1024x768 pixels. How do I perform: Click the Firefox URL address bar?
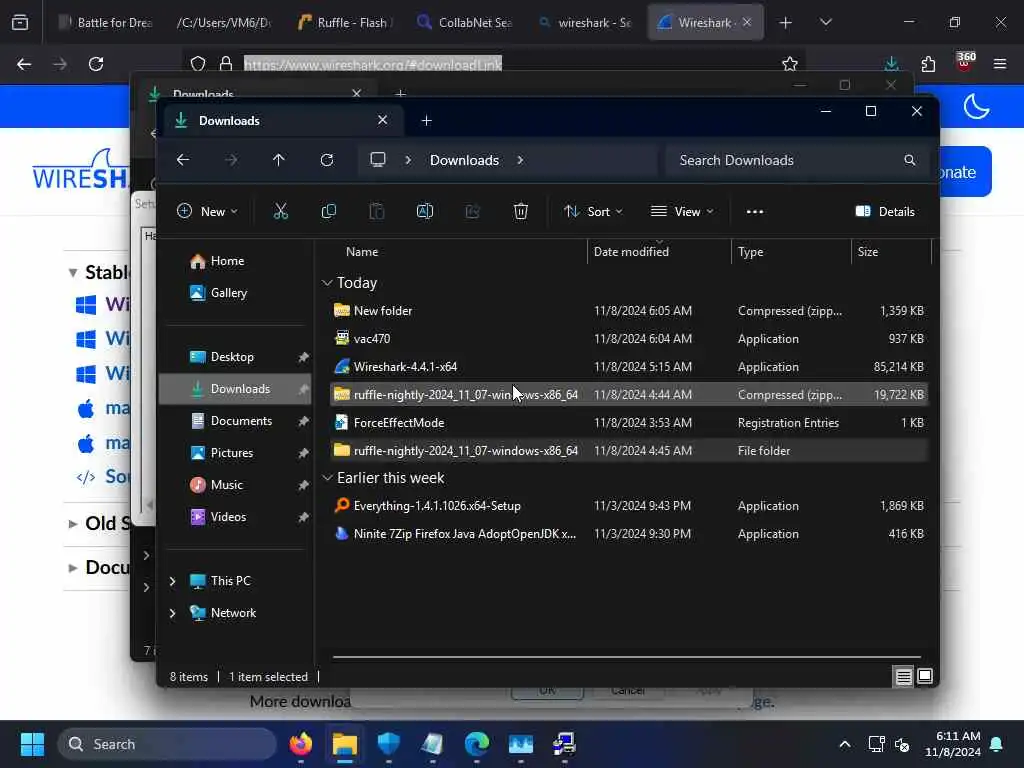[496, 64]
